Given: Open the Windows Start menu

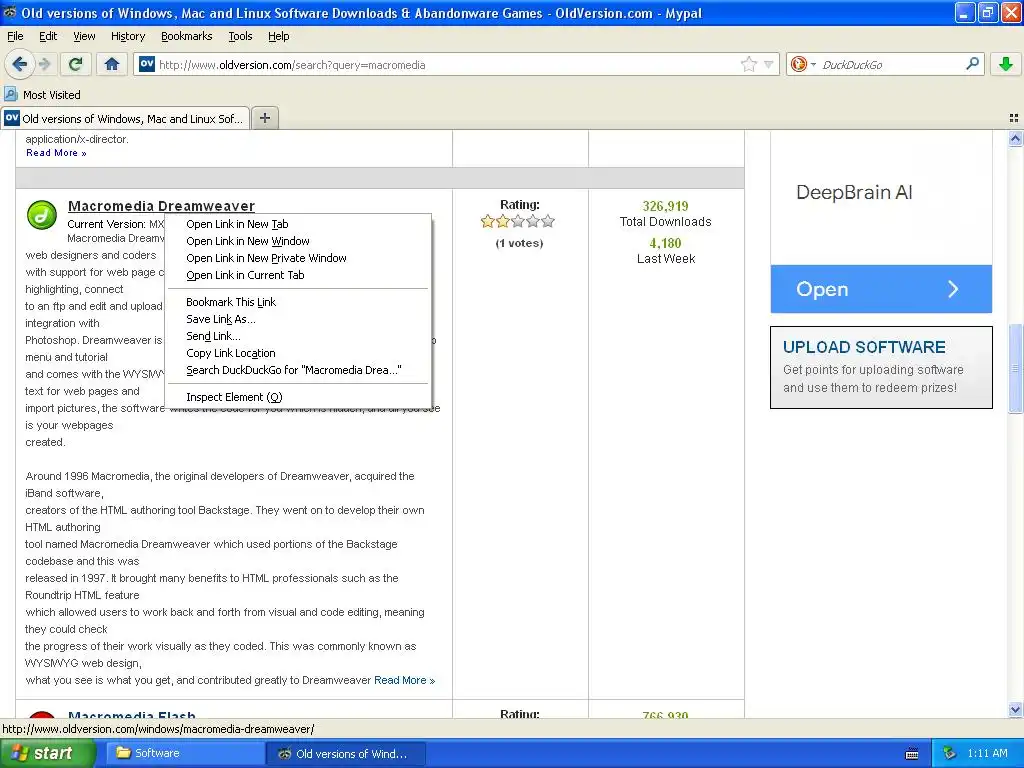Looking at the screenshot, I should coord(48,753).
